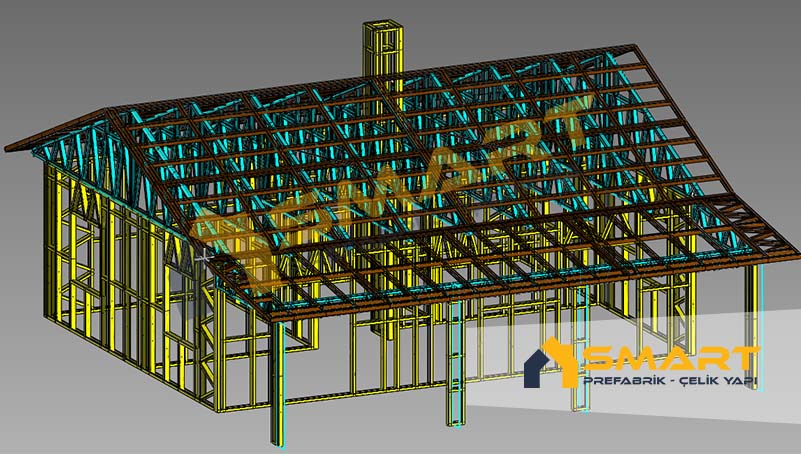The height and width of the screenshot is (454, 801).
Task: Select the chimney frame above the roof
Action: click(x=383, y=49)
